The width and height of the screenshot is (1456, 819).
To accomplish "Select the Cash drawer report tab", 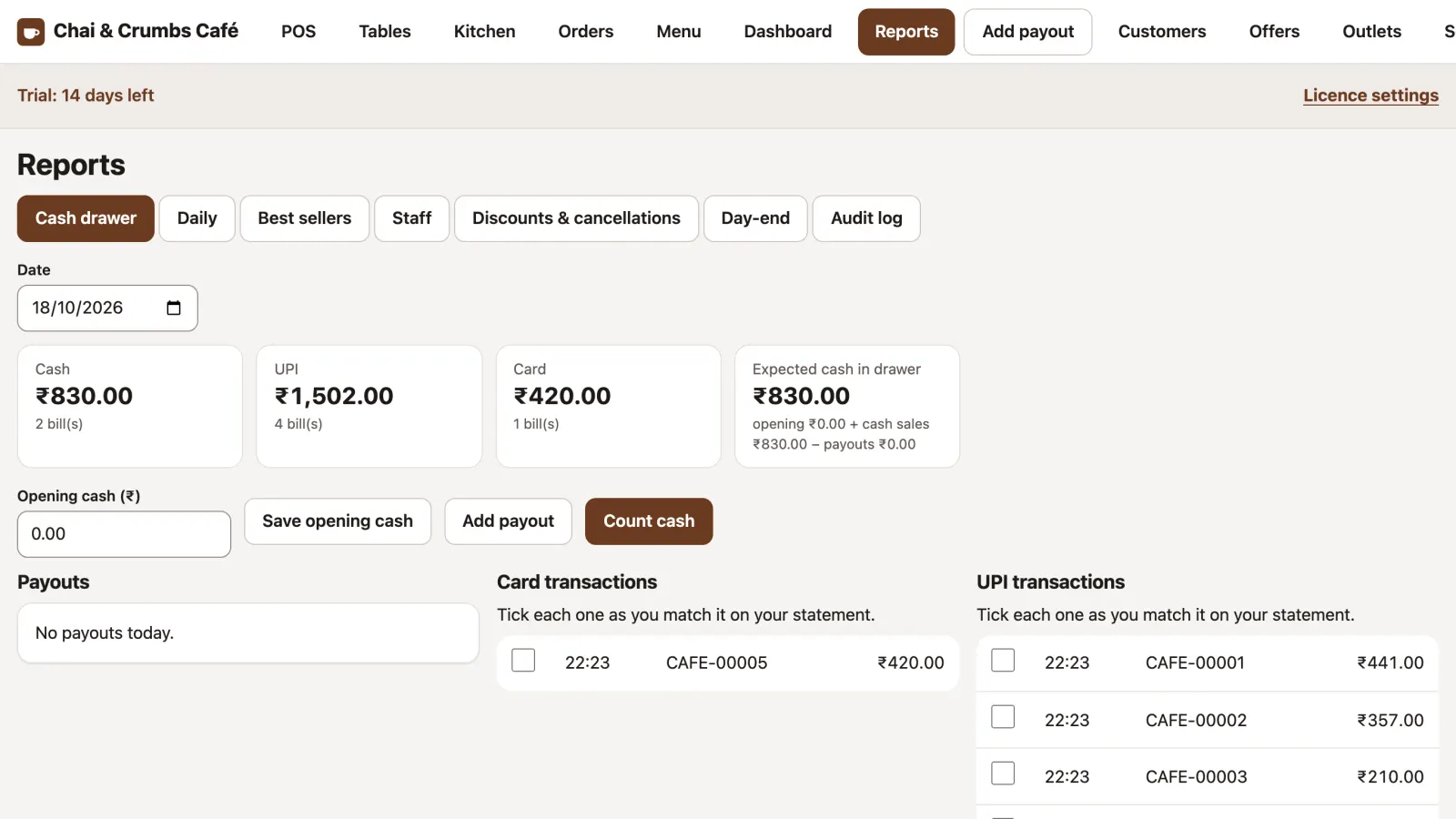I will click(x=86, y=218).
